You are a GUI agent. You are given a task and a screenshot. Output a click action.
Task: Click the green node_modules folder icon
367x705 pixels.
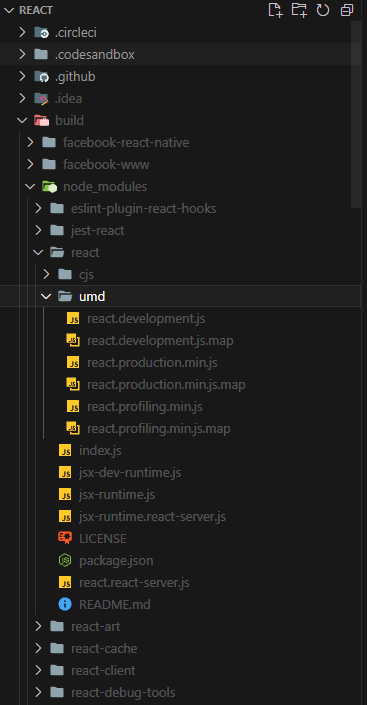point(49,187)
